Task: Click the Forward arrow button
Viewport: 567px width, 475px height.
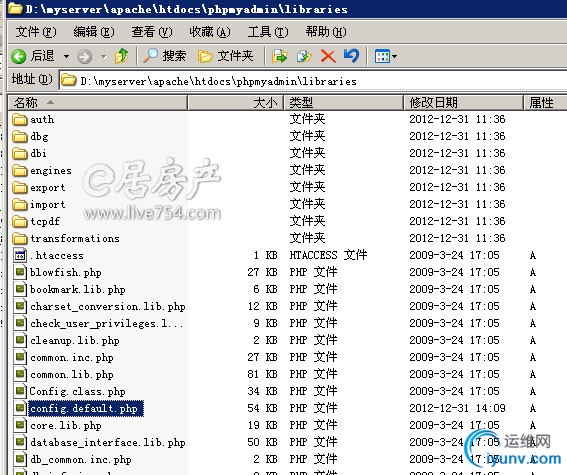Action: (85, 56)
